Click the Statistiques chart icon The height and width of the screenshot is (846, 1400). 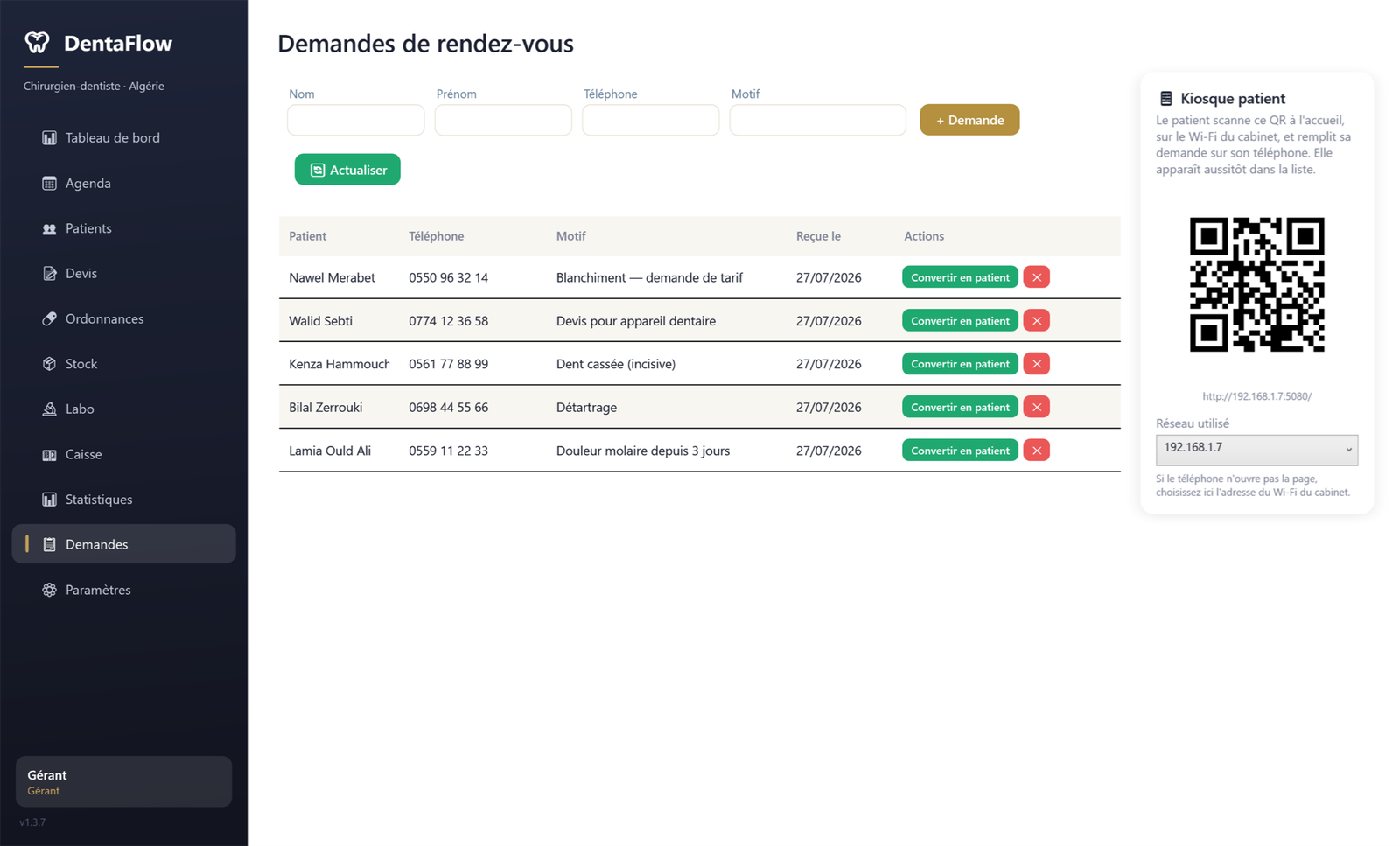pos(49,500)
